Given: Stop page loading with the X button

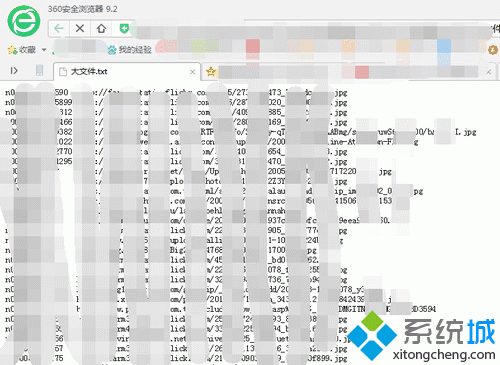Looking at the screenshot, I should pos(80,28).
